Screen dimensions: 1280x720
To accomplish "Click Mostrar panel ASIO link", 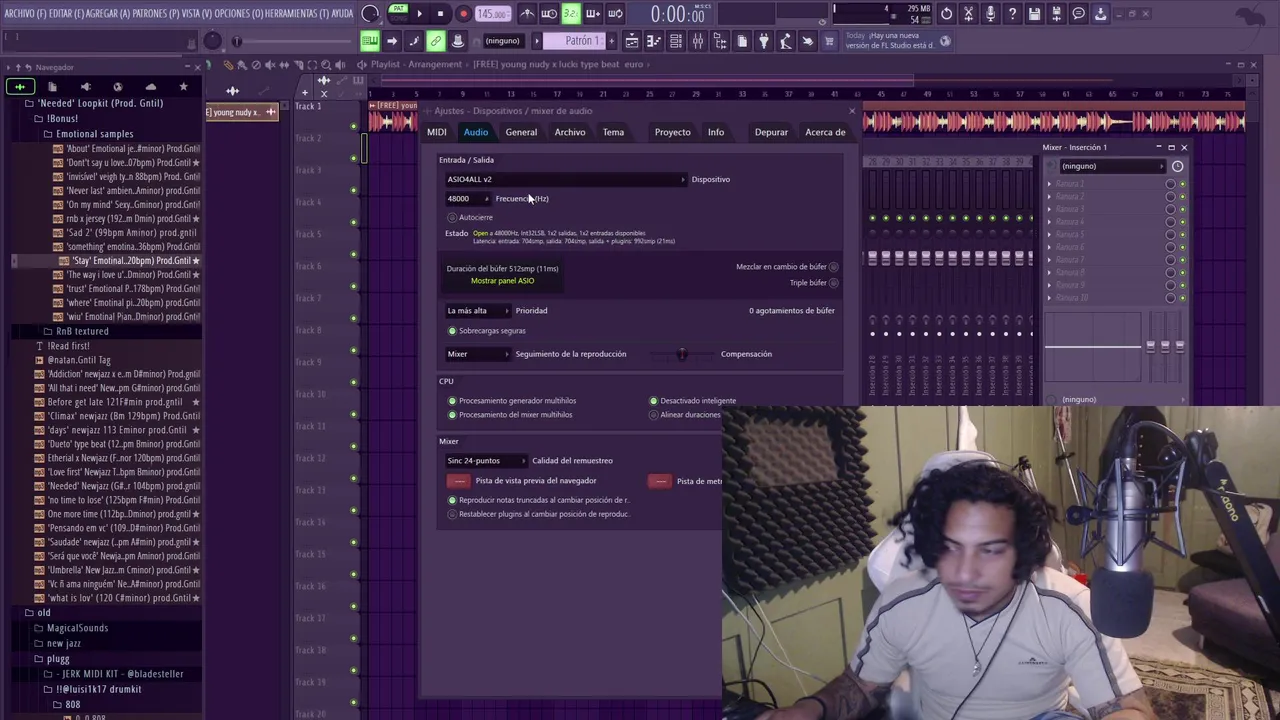I will [x=502, y=281].
